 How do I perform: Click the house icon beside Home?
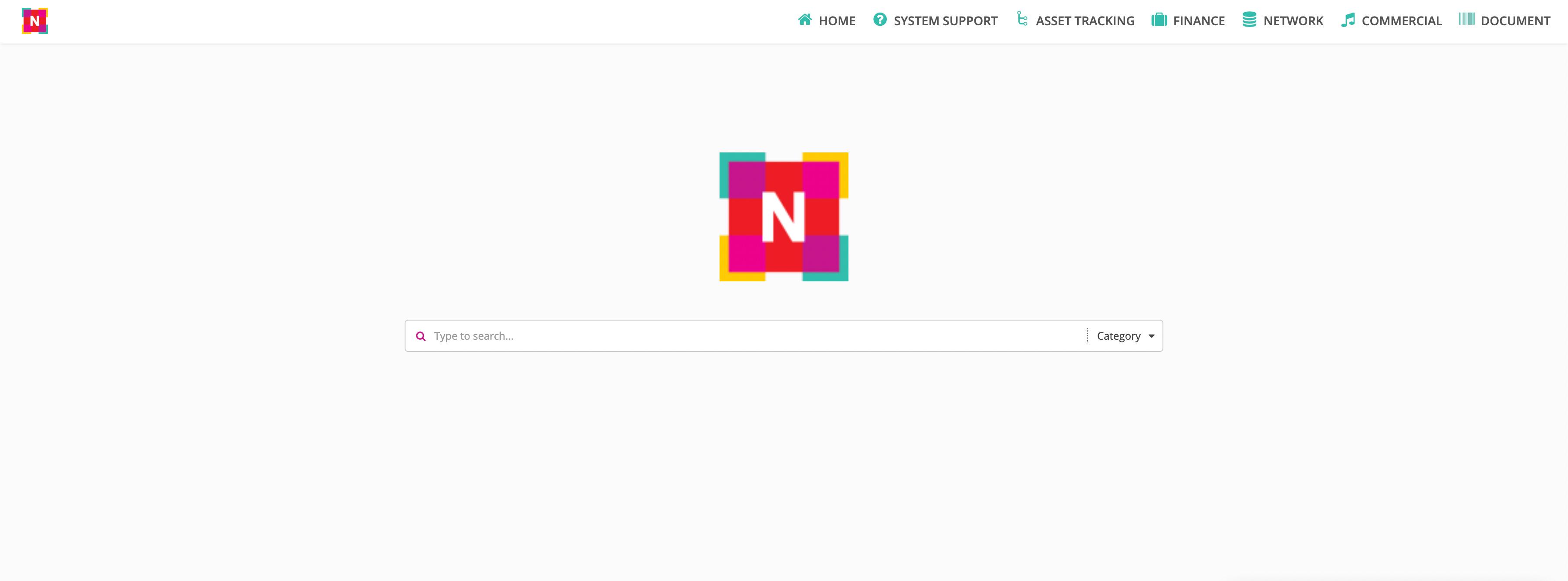(x=805, y=20)
